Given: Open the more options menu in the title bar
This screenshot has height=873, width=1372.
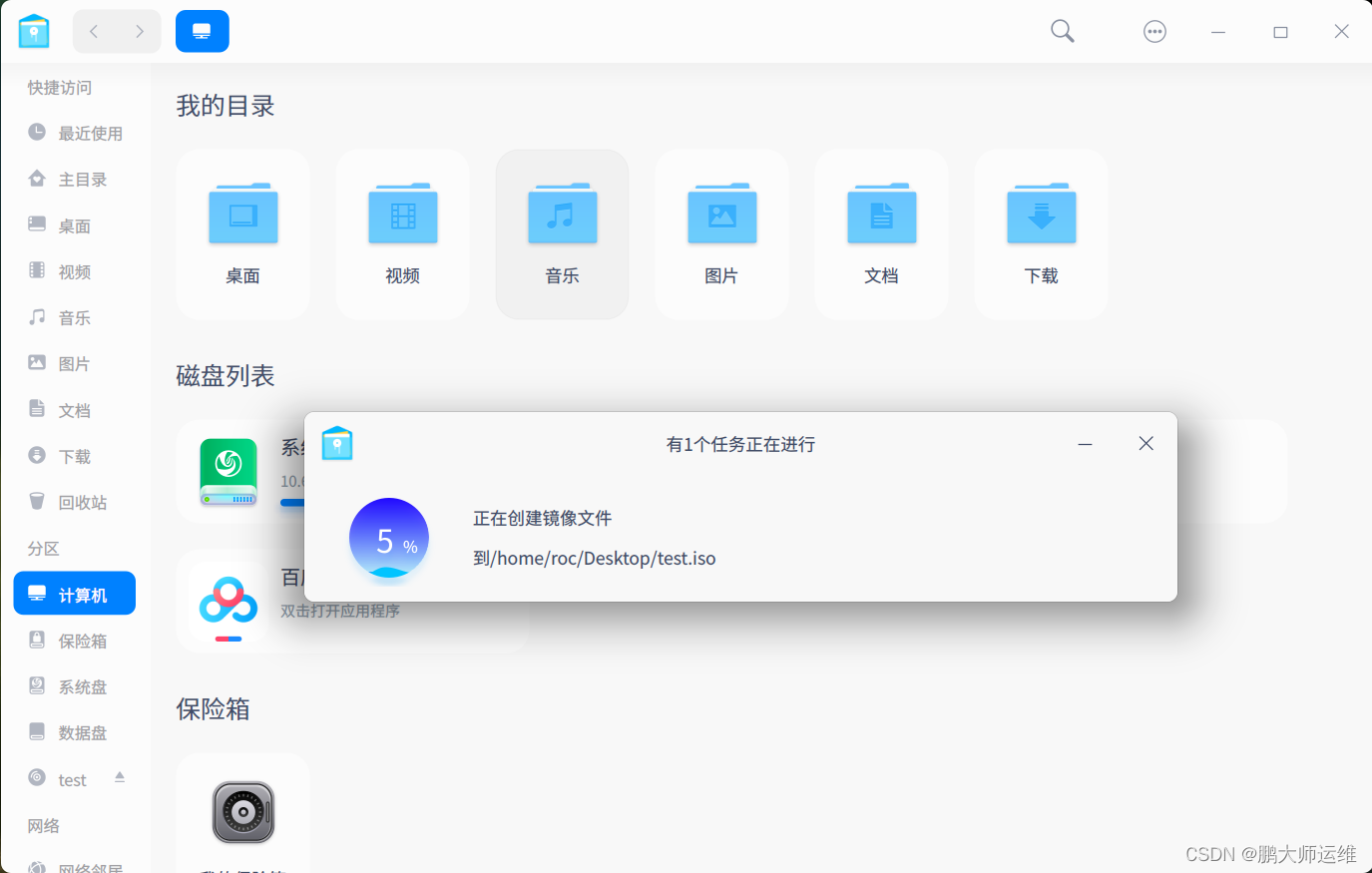Looking at the screenshot, I should 1154,31.
